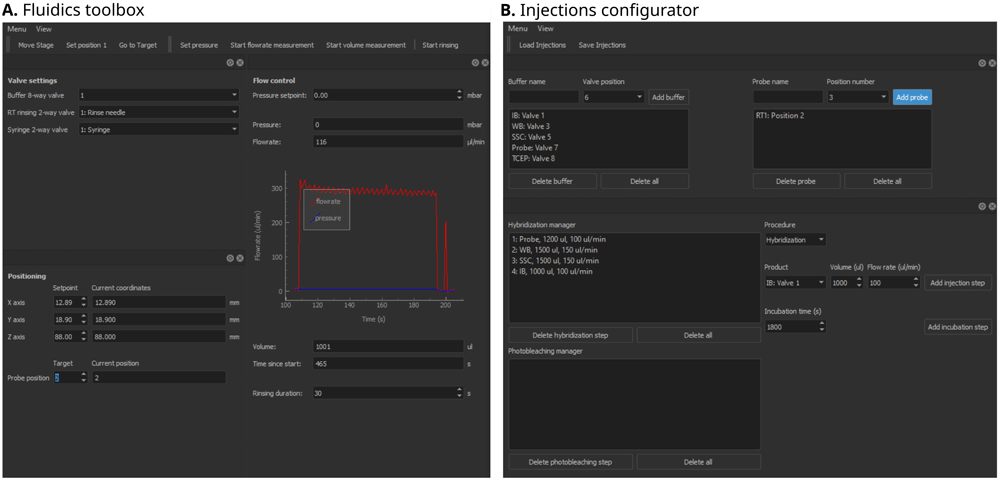Click Y axis setpoint stepper
The image size is (1000, 483).
pyautogui.click(x=83, y=319)
